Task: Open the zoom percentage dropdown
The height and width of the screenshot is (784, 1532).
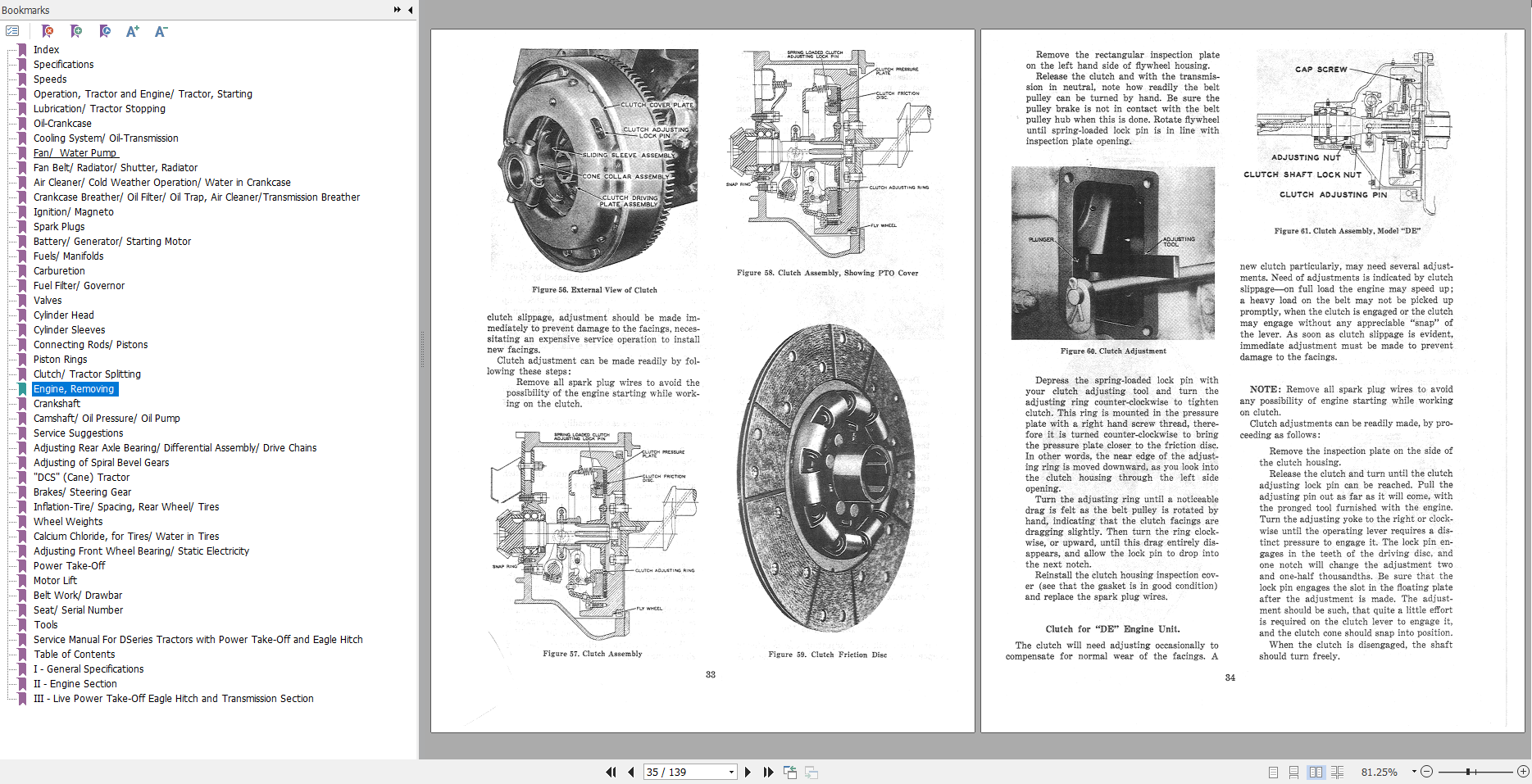Action: 1414,772
